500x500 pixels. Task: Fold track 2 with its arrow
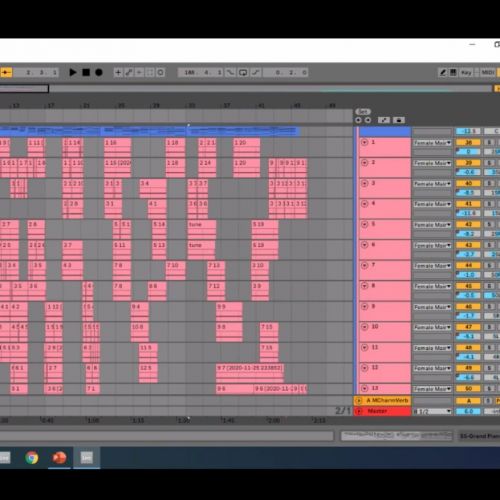point(364,163)
